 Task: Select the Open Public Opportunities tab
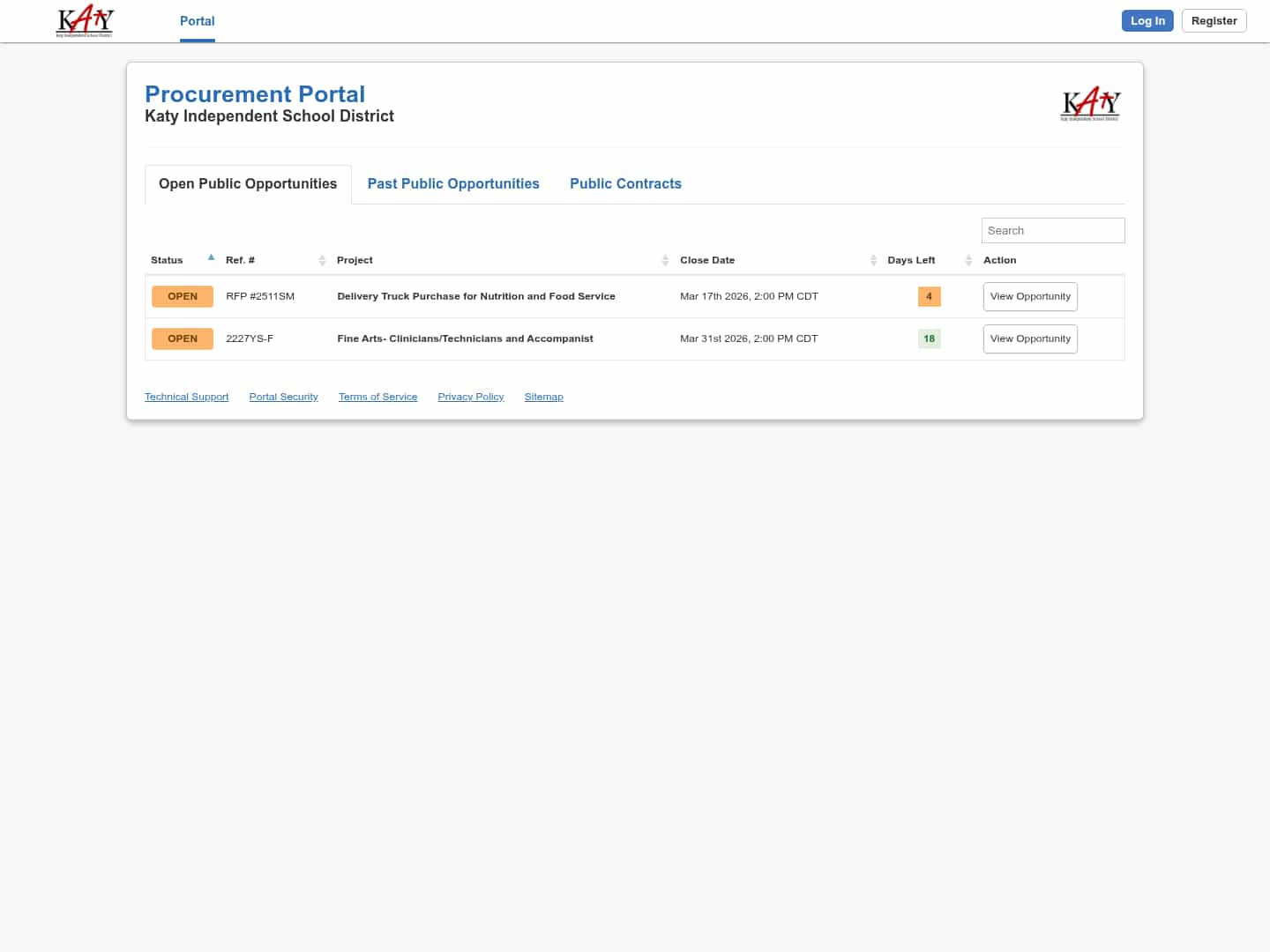[x=247, y=183]
